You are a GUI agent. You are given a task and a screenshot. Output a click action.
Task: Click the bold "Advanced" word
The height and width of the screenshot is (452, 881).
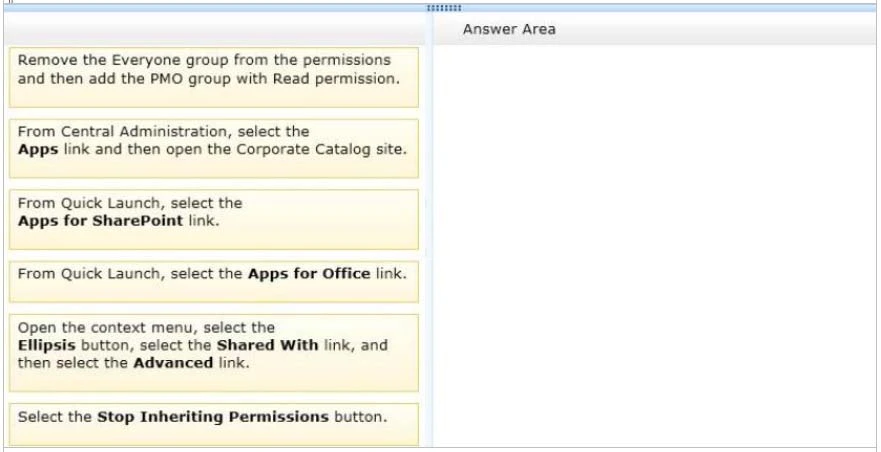pyautogui.click(x=173, y=362)
